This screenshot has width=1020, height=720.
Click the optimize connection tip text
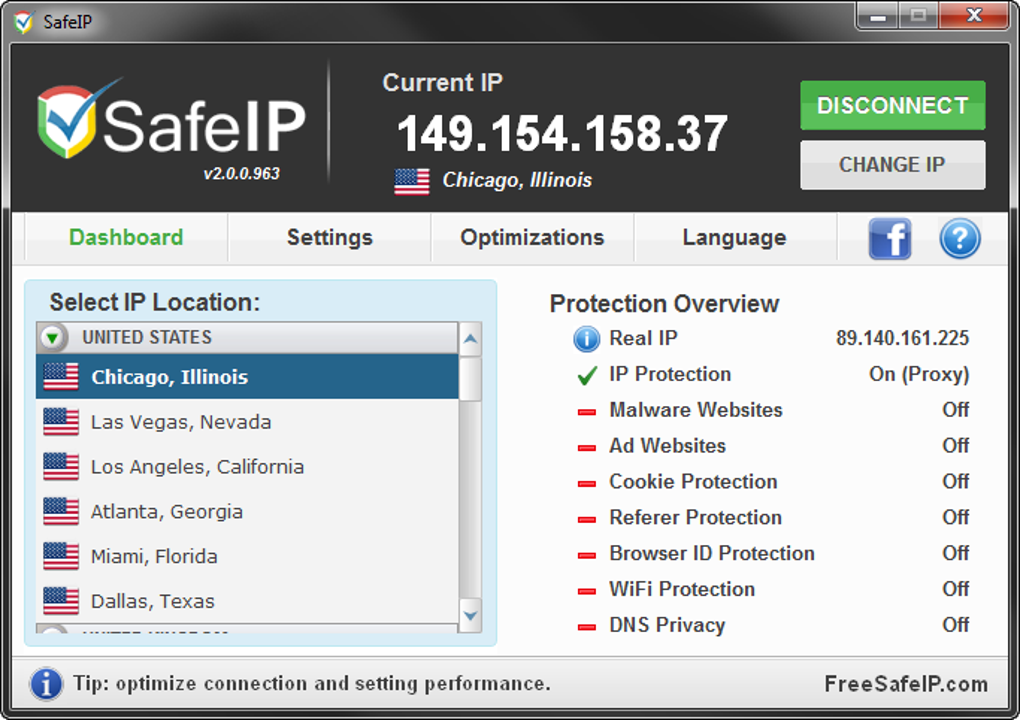312,684
